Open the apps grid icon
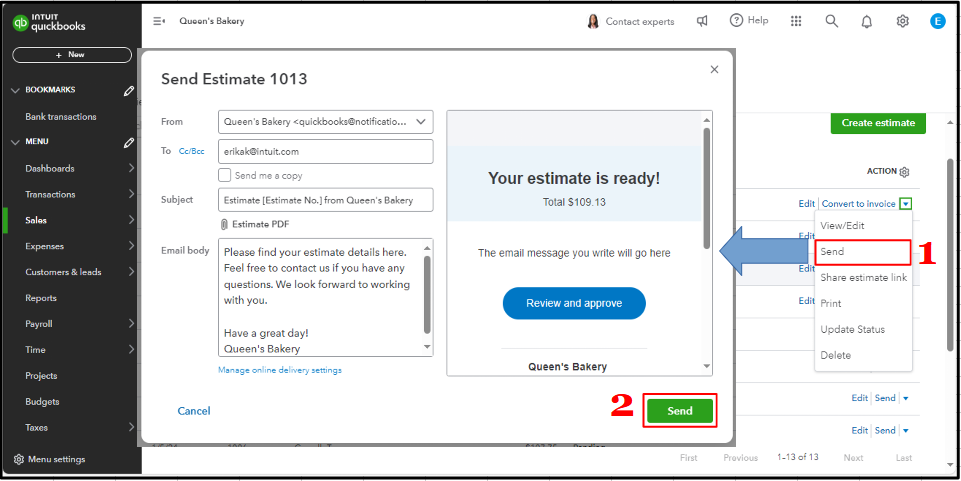 pyautogui.click(x=796, y=21)
